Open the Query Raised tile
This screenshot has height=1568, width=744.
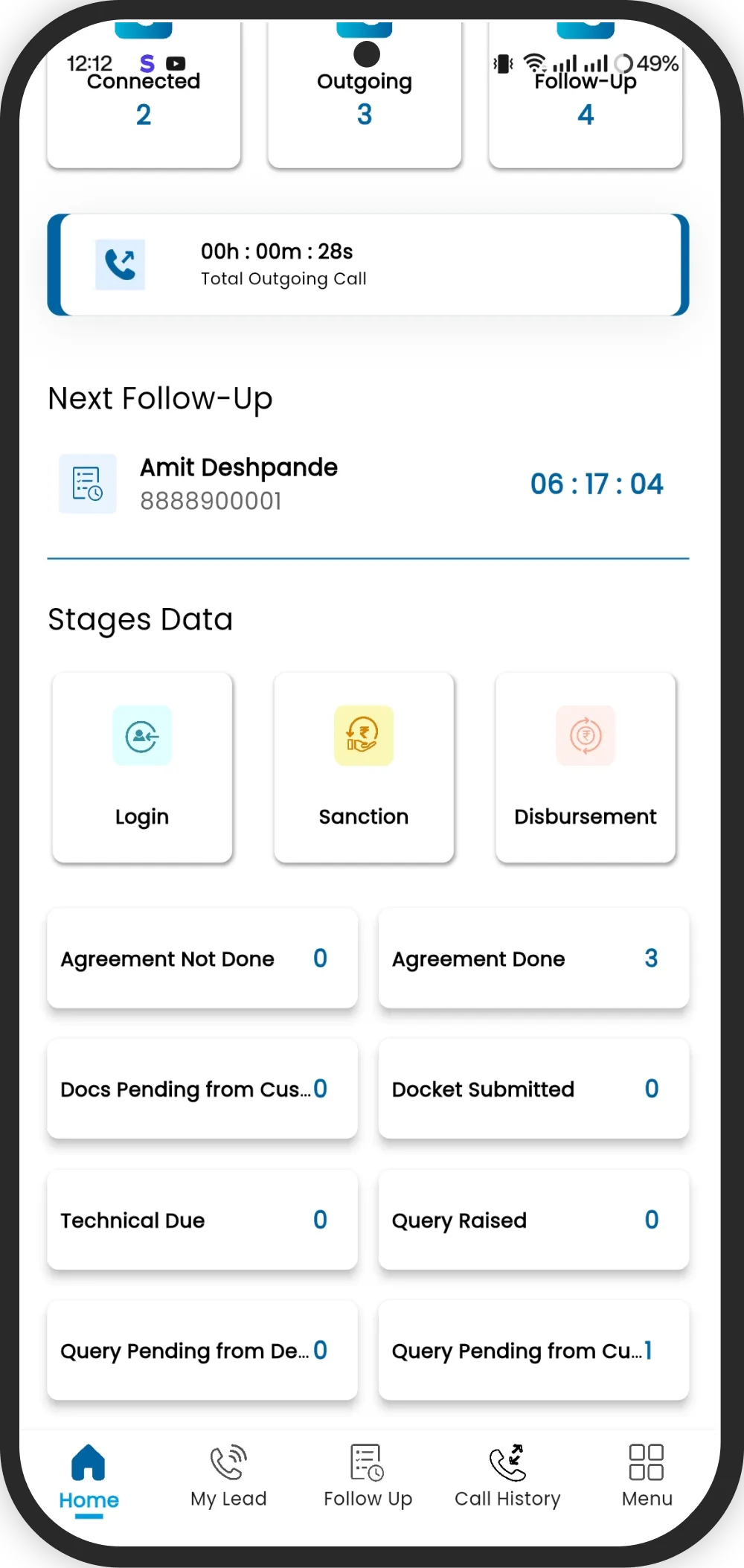(x=533, y=1220)
